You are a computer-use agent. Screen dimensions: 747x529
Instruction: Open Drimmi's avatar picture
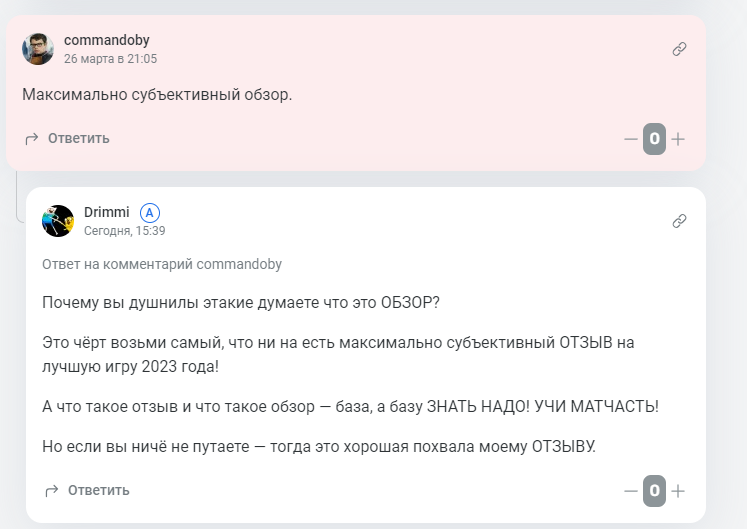(58, 221)
